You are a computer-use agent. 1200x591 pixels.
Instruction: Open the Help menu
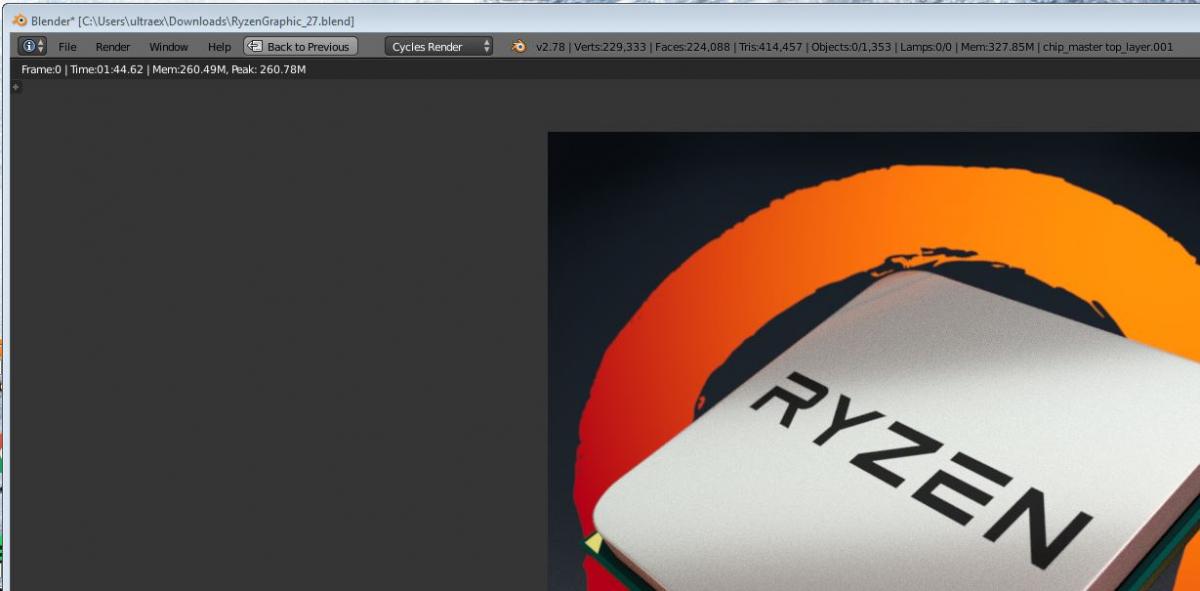tap(219, 47)
